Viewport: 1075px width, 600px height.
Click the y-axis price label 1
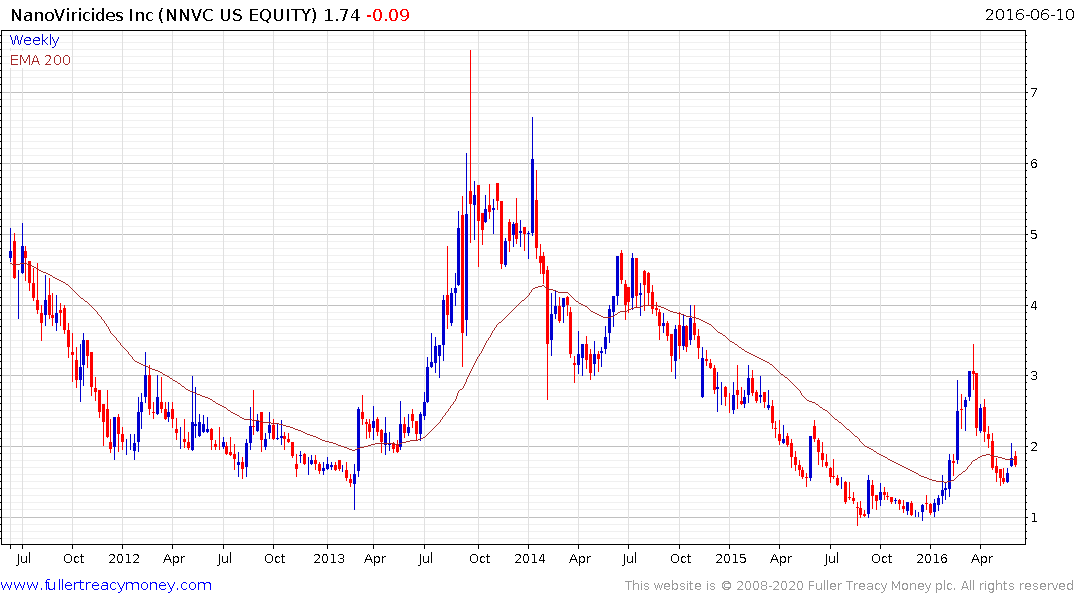1034,518
